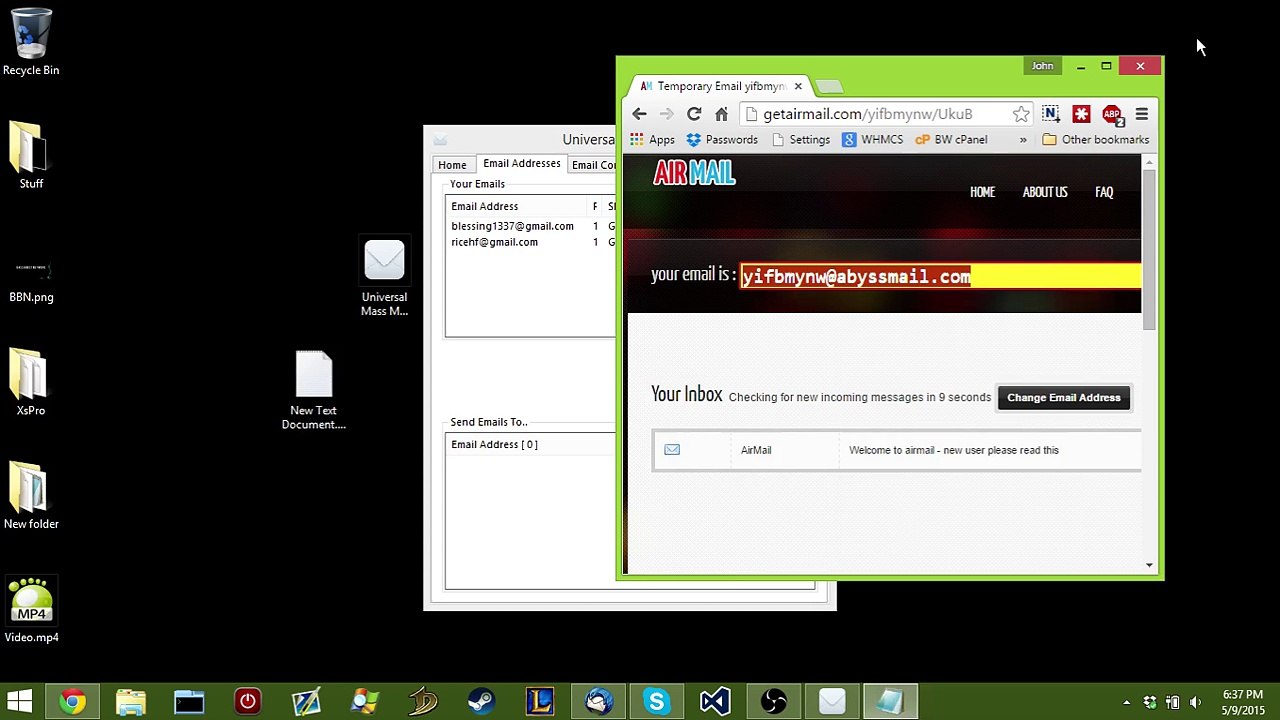This screenshot has height=720, width=1280.
Task: Click the Change Email Address button
Action: [1064, 398]
